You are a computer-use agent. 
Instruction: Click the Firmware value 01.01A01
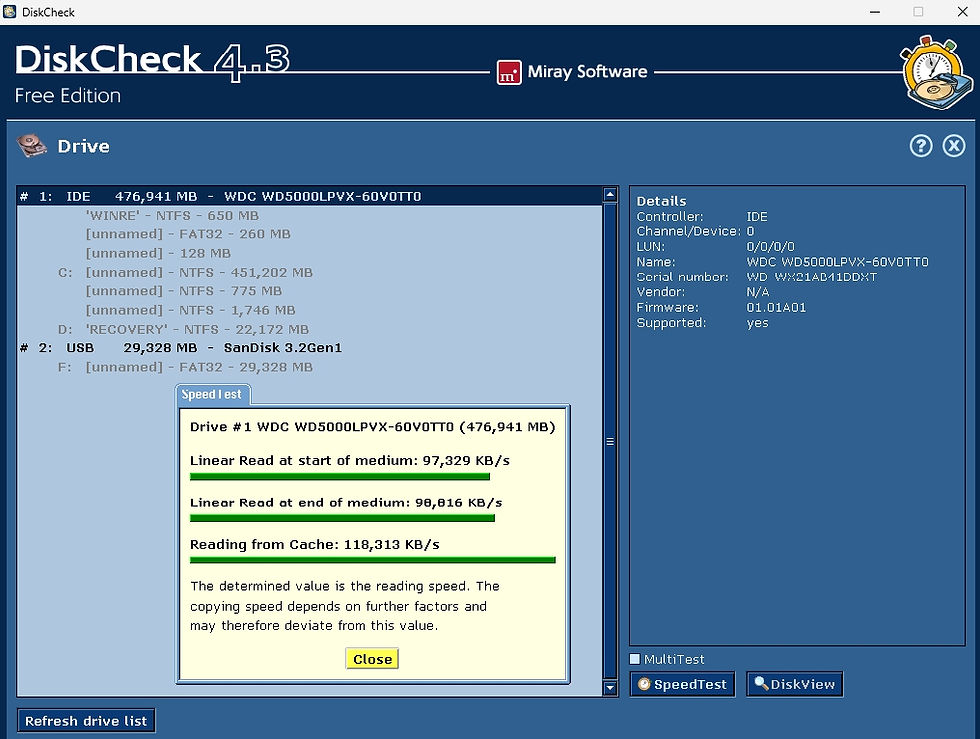pos(776,308)
